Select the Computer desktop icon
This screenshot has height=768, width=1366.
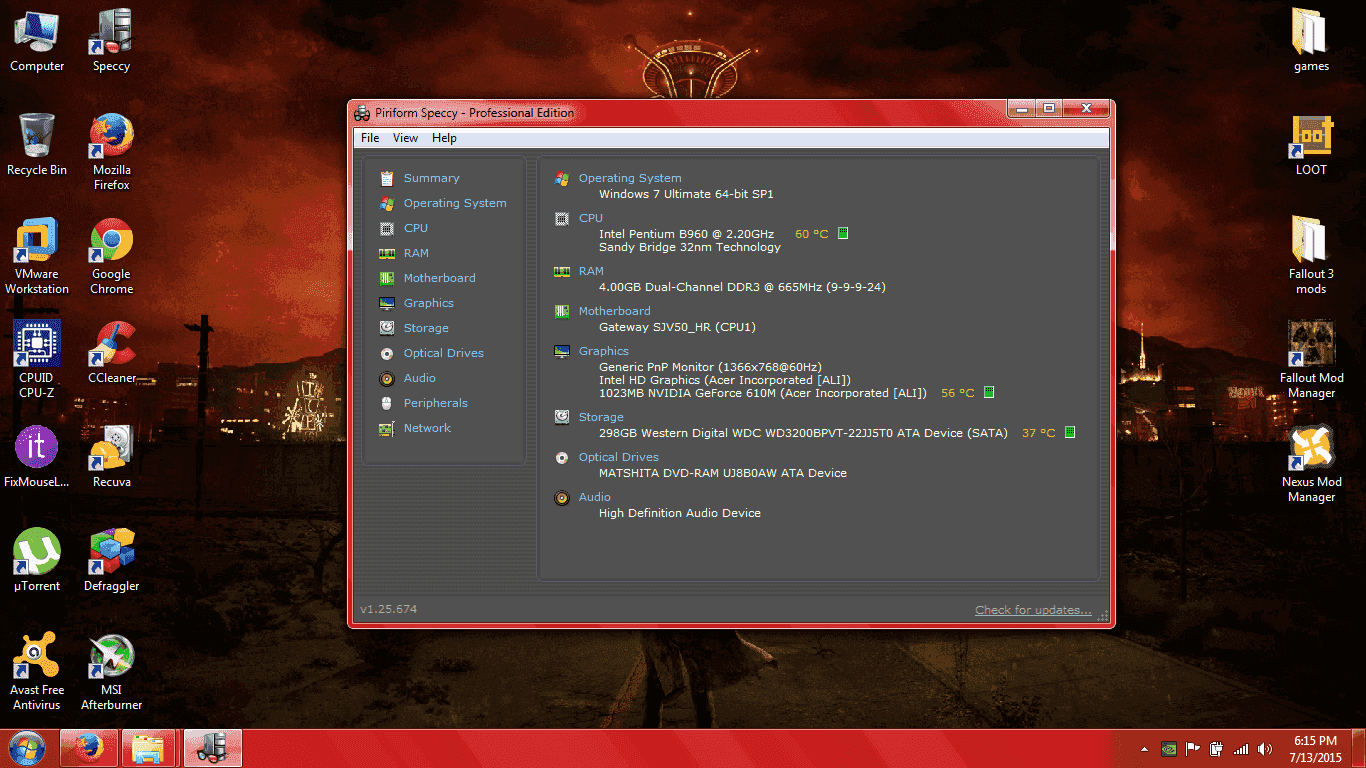click(37, 41)
